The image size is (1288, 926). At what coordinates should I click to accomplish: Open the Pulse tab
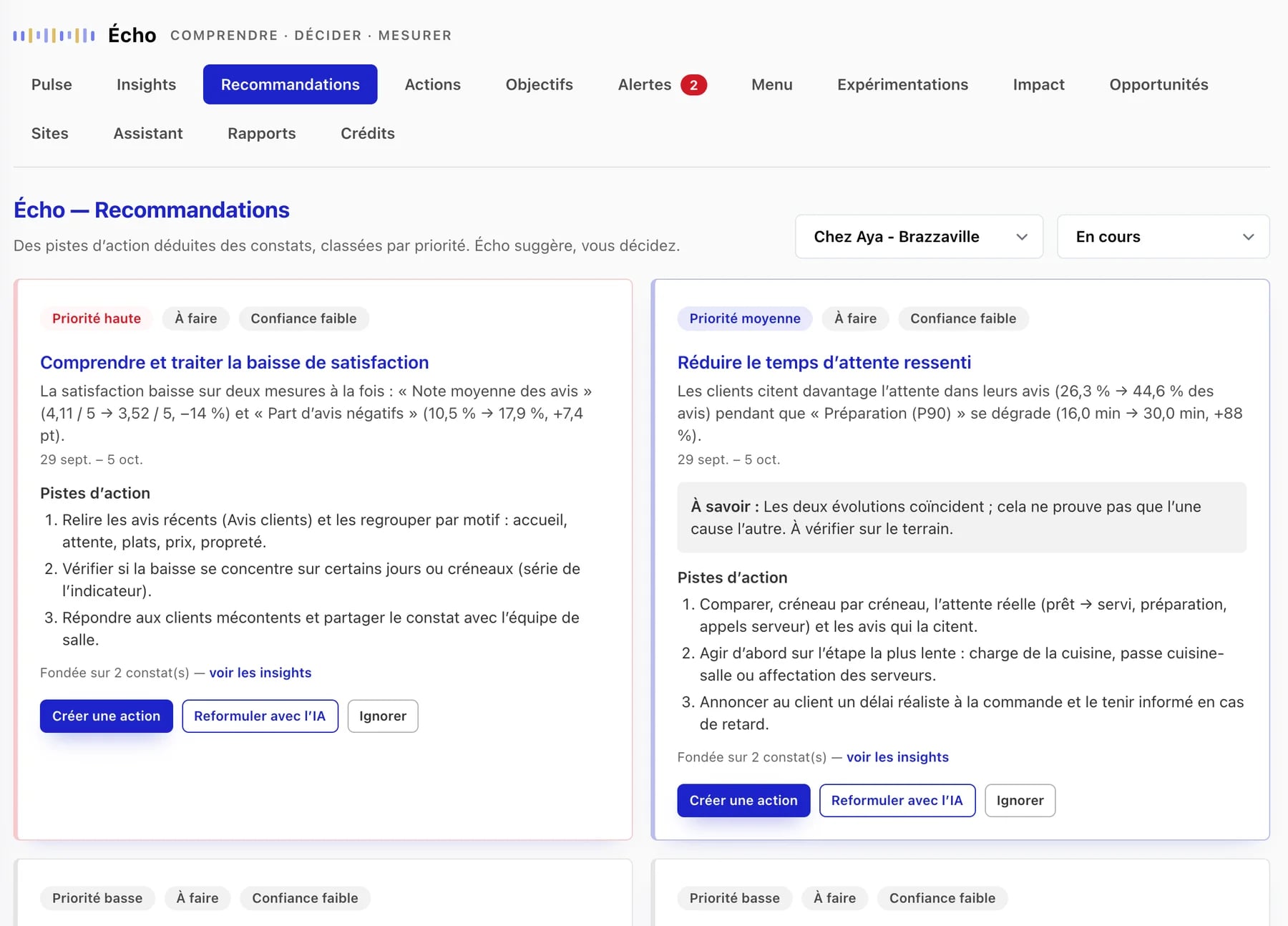52,84
